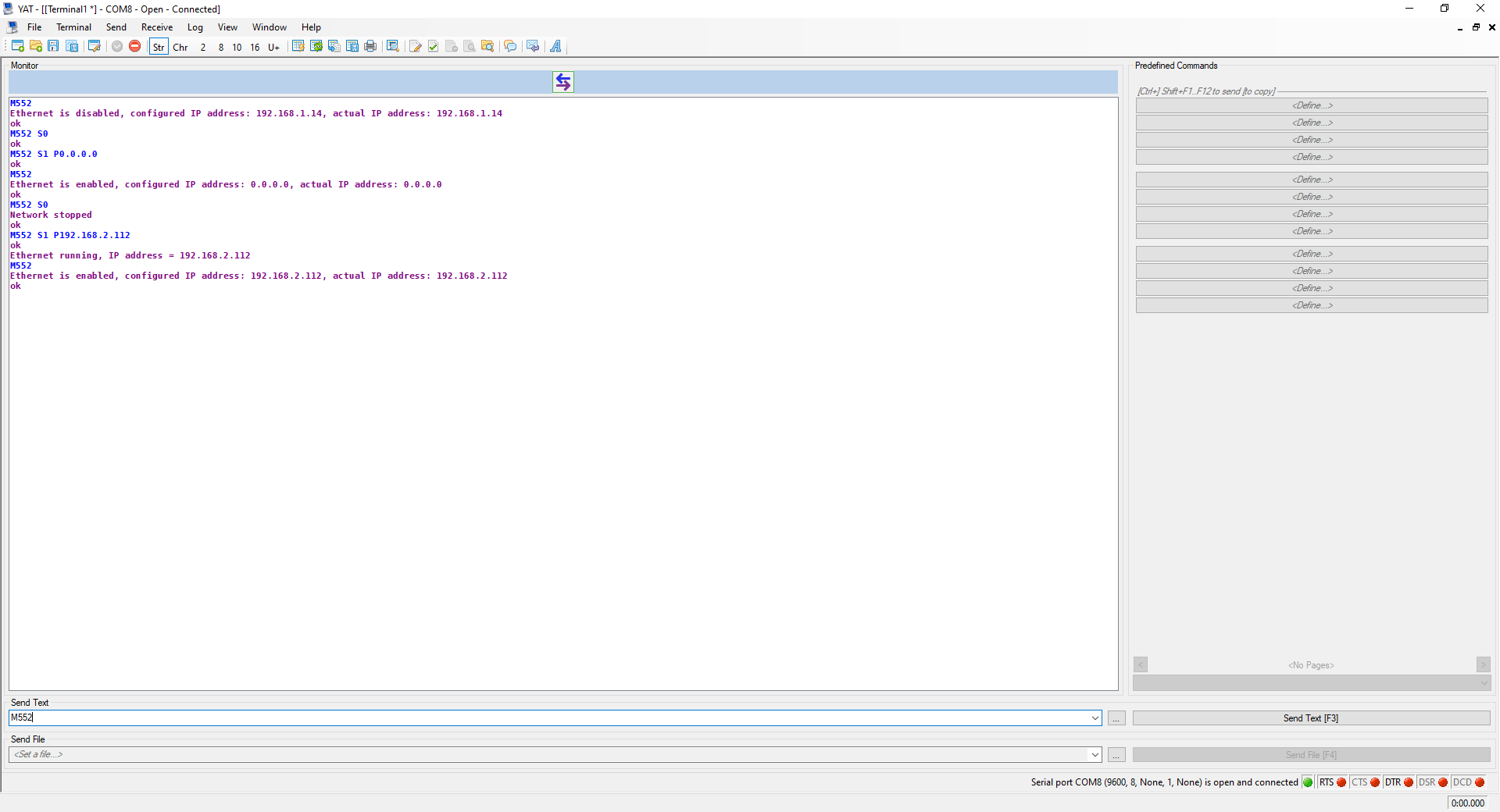The width and height of the screenshot is (1500, 812).
Task: Open the predefined pages dropdown
Action: (x=1312, y=683)
